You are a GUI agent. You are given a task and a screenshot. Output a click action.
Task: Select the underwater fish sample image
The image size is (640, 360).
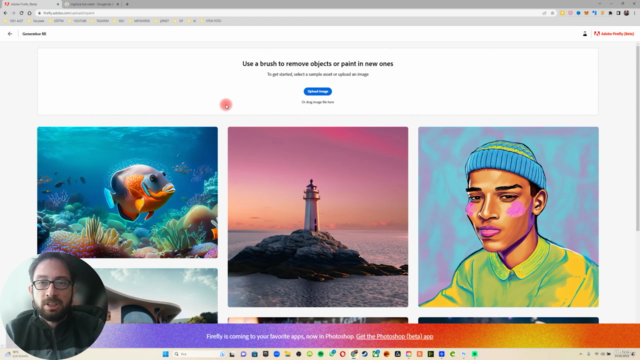click(x=127, y=192)
